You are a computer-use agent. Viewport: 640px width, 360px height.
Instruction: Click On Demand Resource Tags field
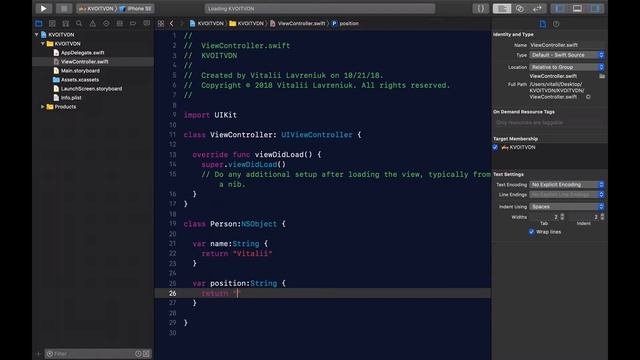(x=549, y=122)
